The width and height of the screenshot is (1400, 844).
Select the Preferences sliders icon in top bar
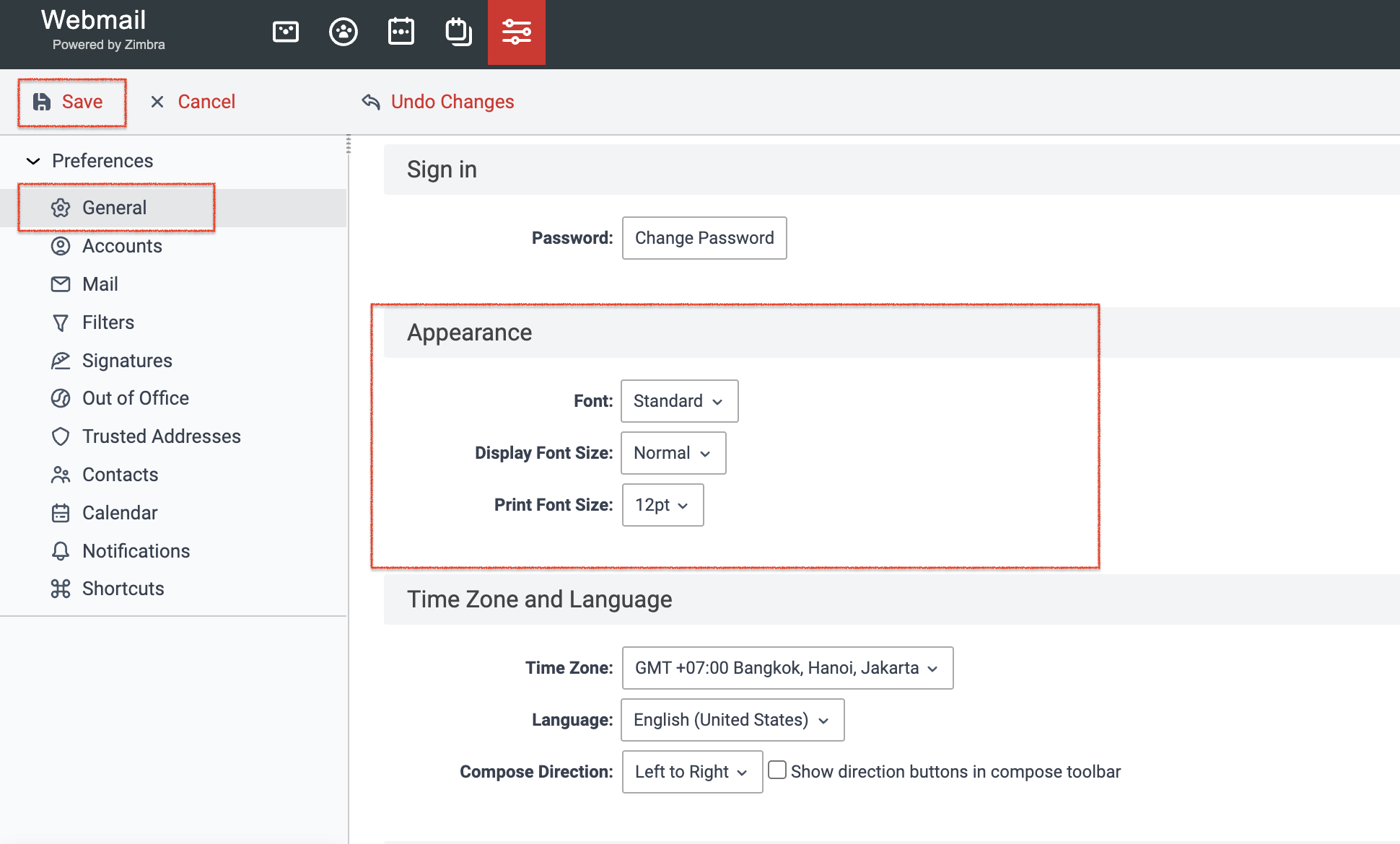517,32
